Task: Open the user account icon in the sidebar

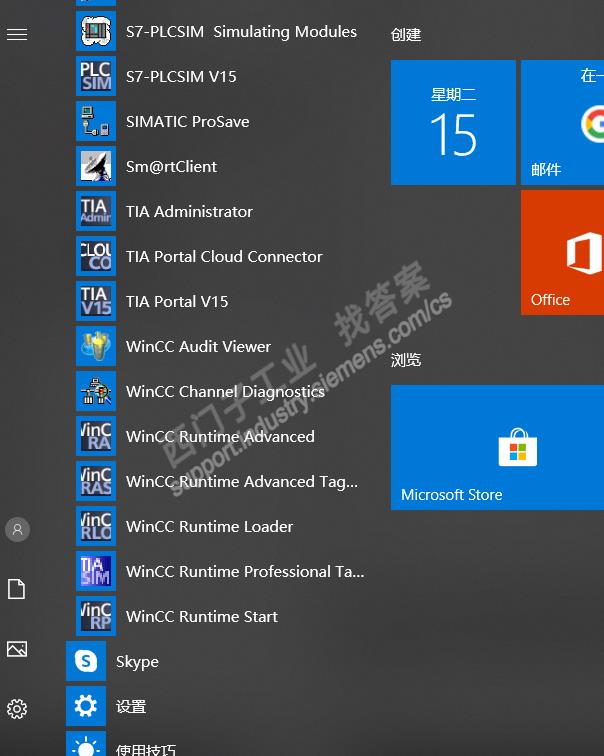Action: pos(17,529)
